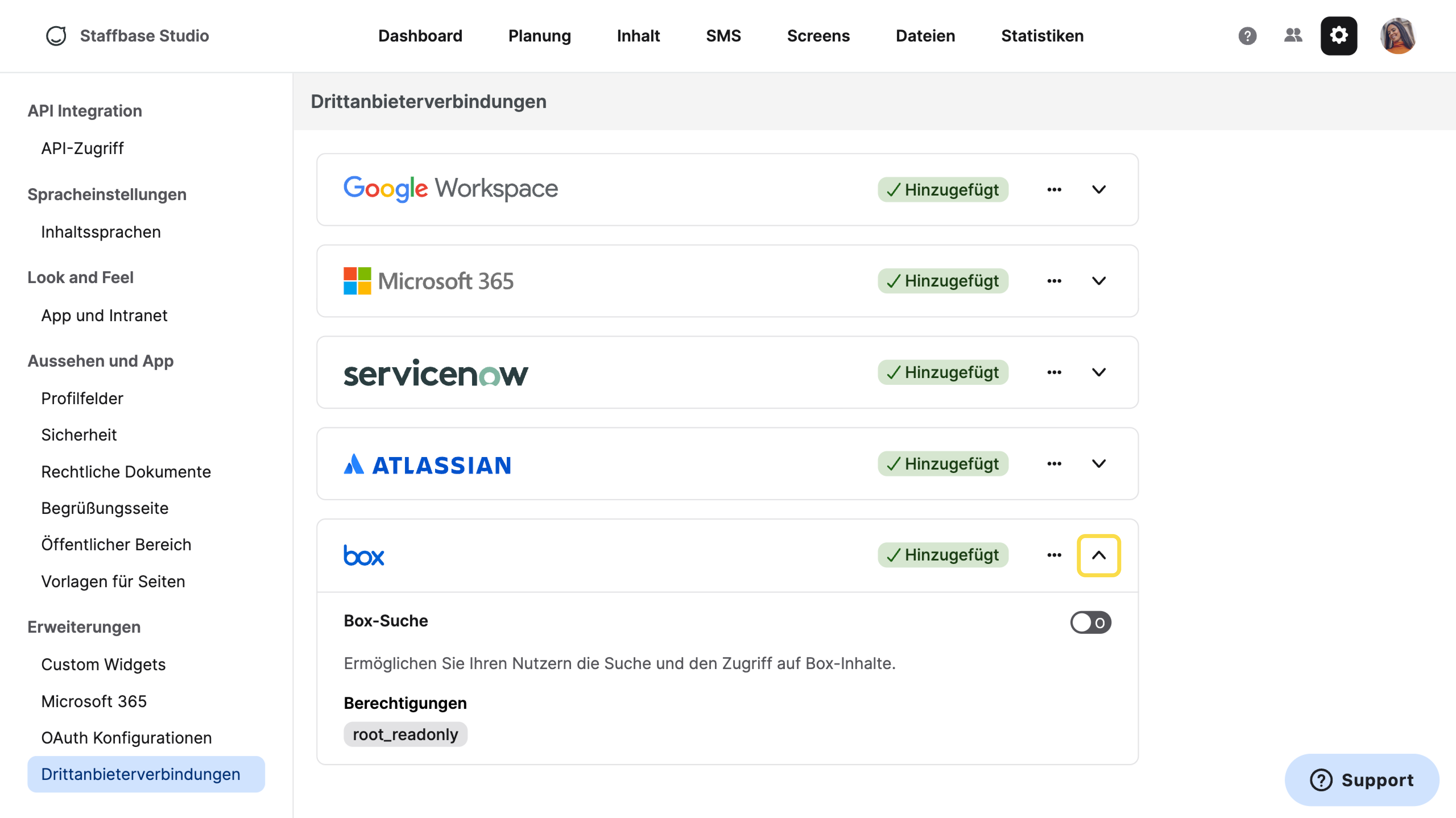Open Vorlagen für Seiten
The width and height of the screenshot is (1456, 818).
point(113,581)
